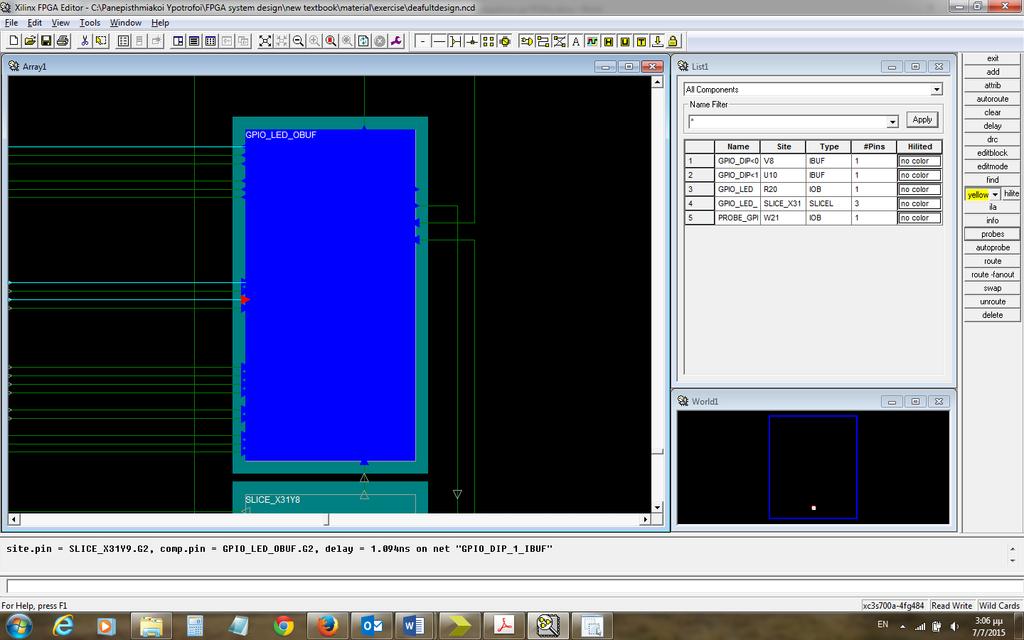1024x640 pixels.
Task: Click the Zoom to fit full view icon
Action: (x=265, y=41)
